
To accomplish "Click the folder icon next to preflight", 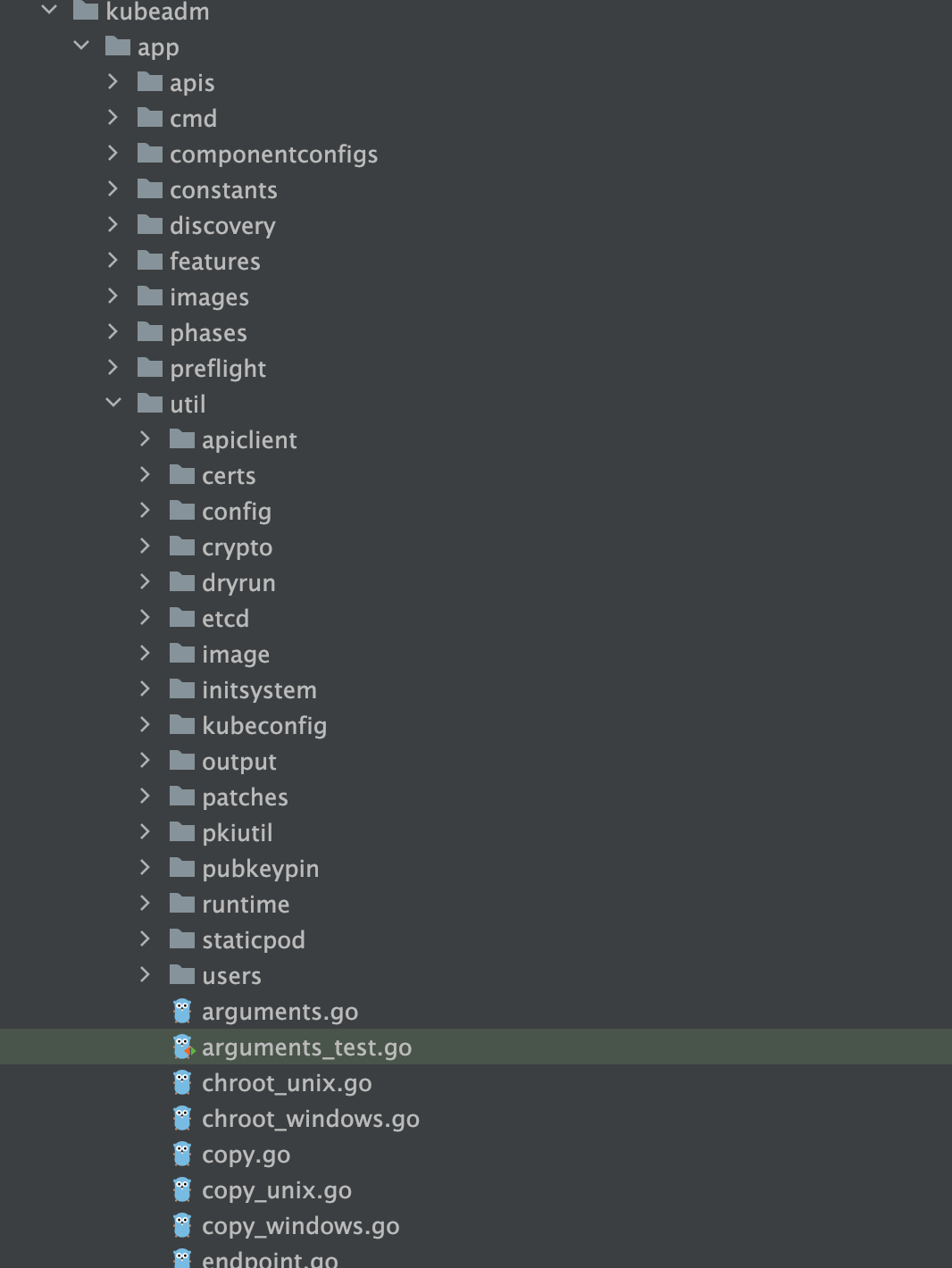I will click(x=150, y=368).
